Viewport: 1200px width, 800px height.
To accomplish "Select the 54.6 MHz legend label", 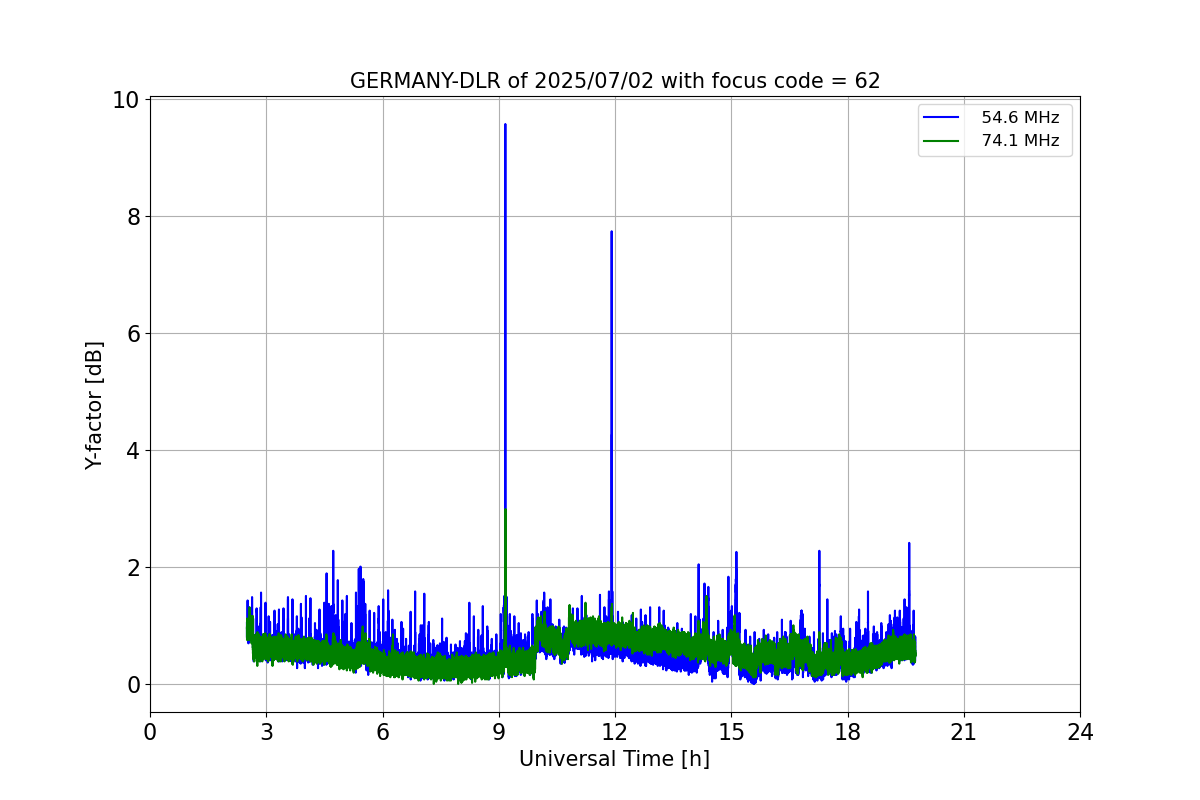I will (x=1020, y=118).
